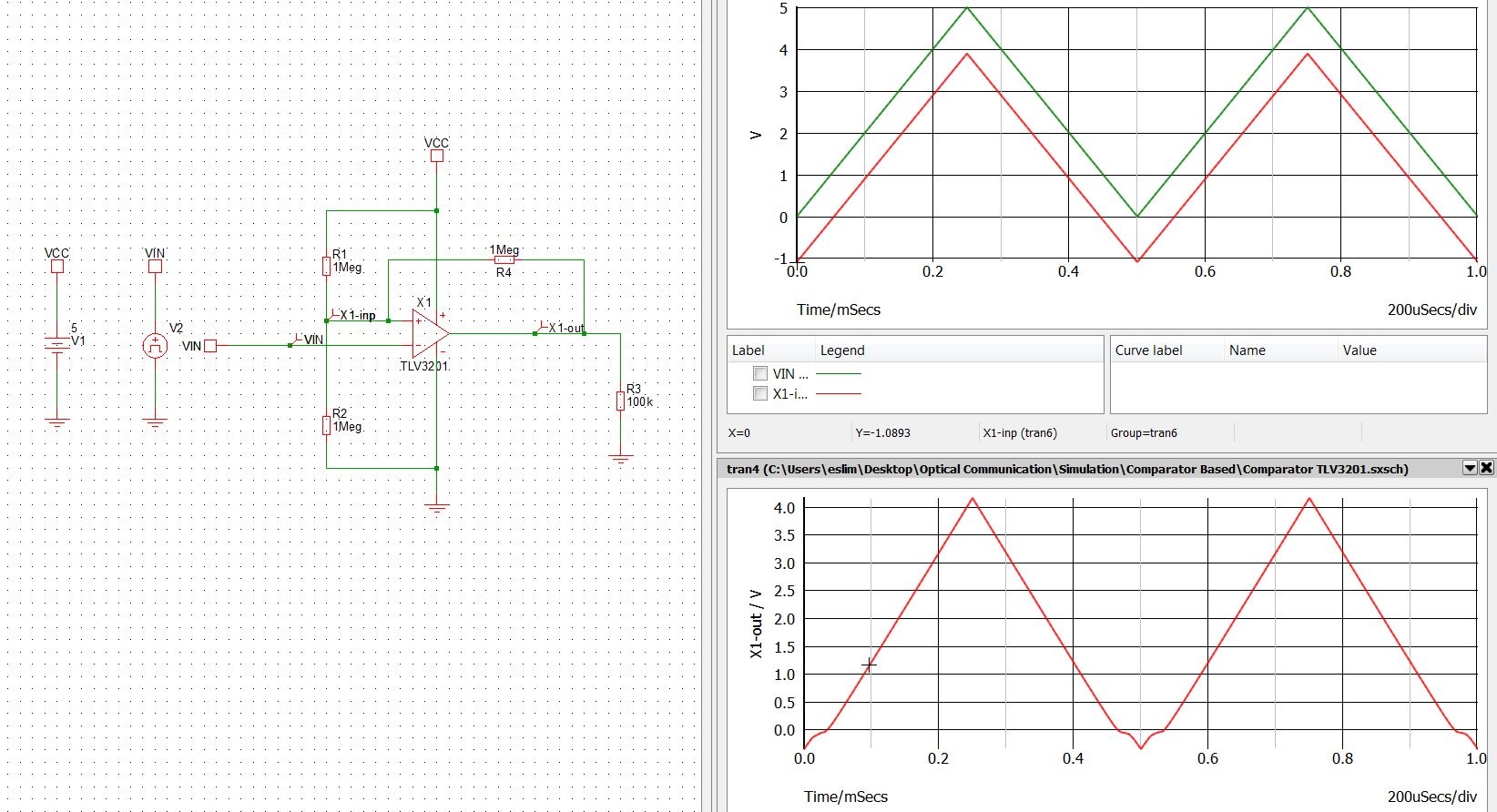Click the Value column header

coord(1412,350)
